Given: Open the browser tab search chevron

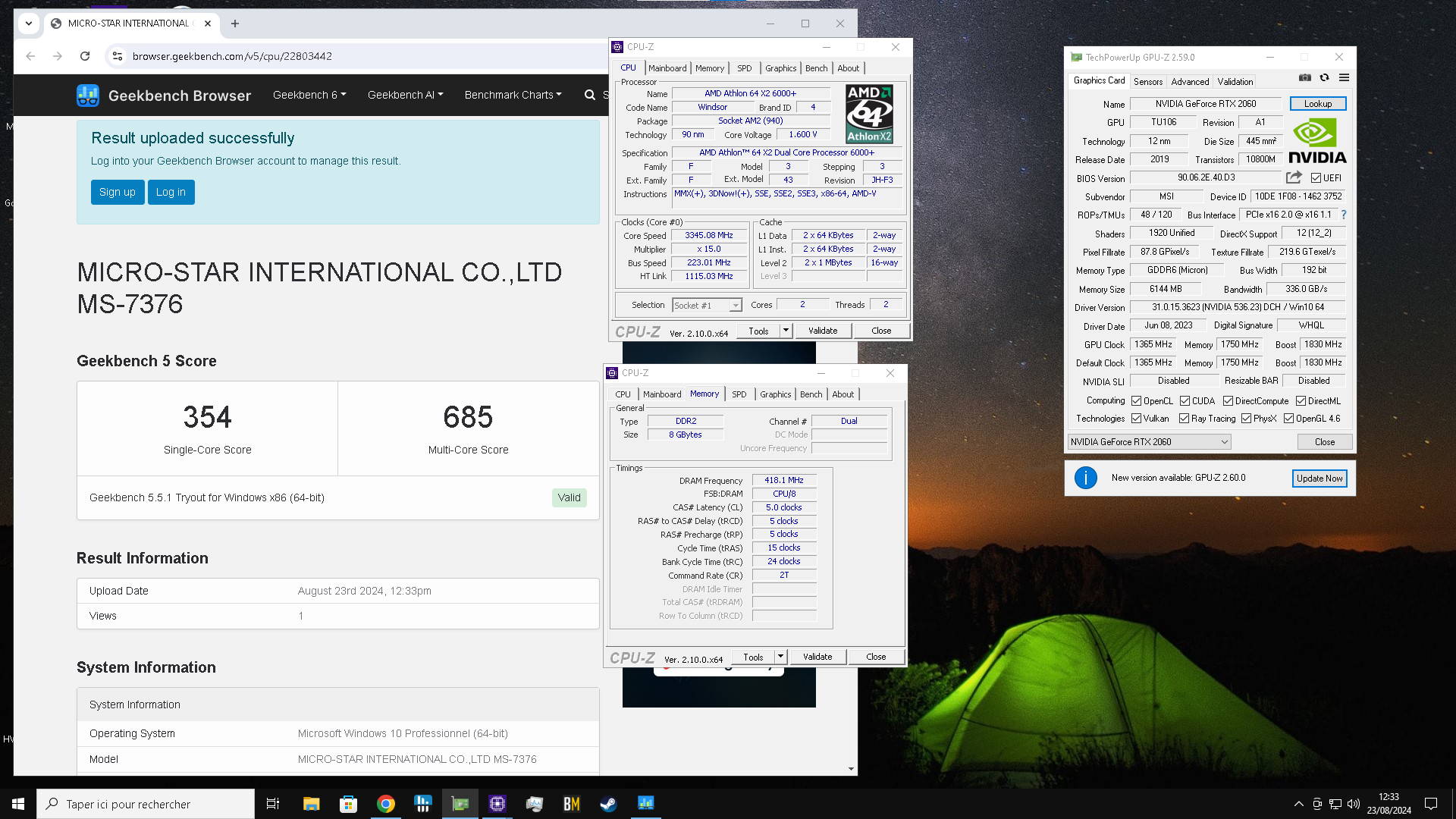Looking at the screenshot, I should [29, 24].
